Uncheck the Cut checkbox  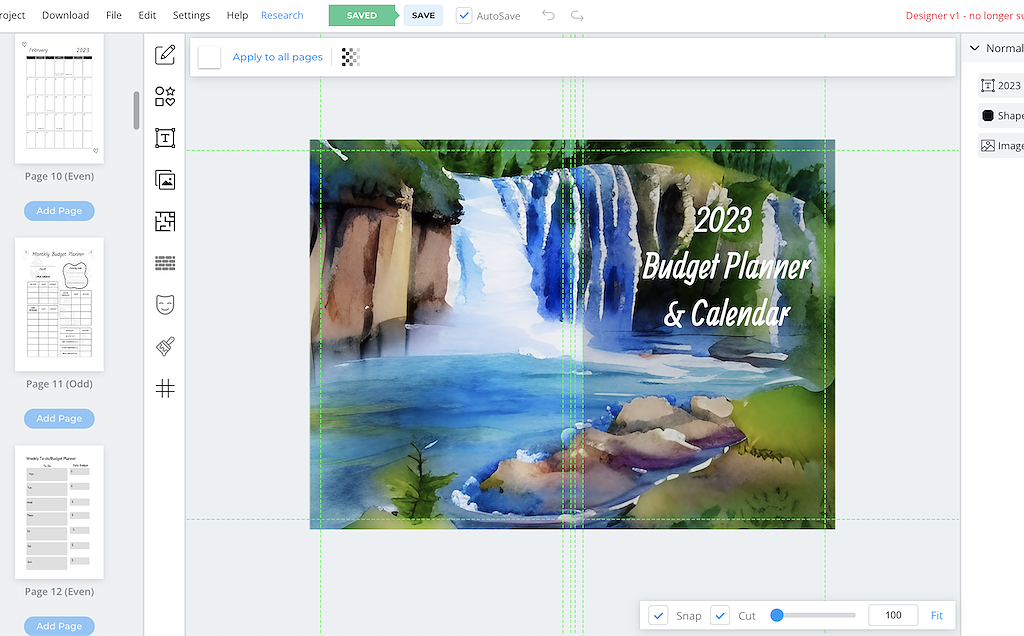[720, 615]
